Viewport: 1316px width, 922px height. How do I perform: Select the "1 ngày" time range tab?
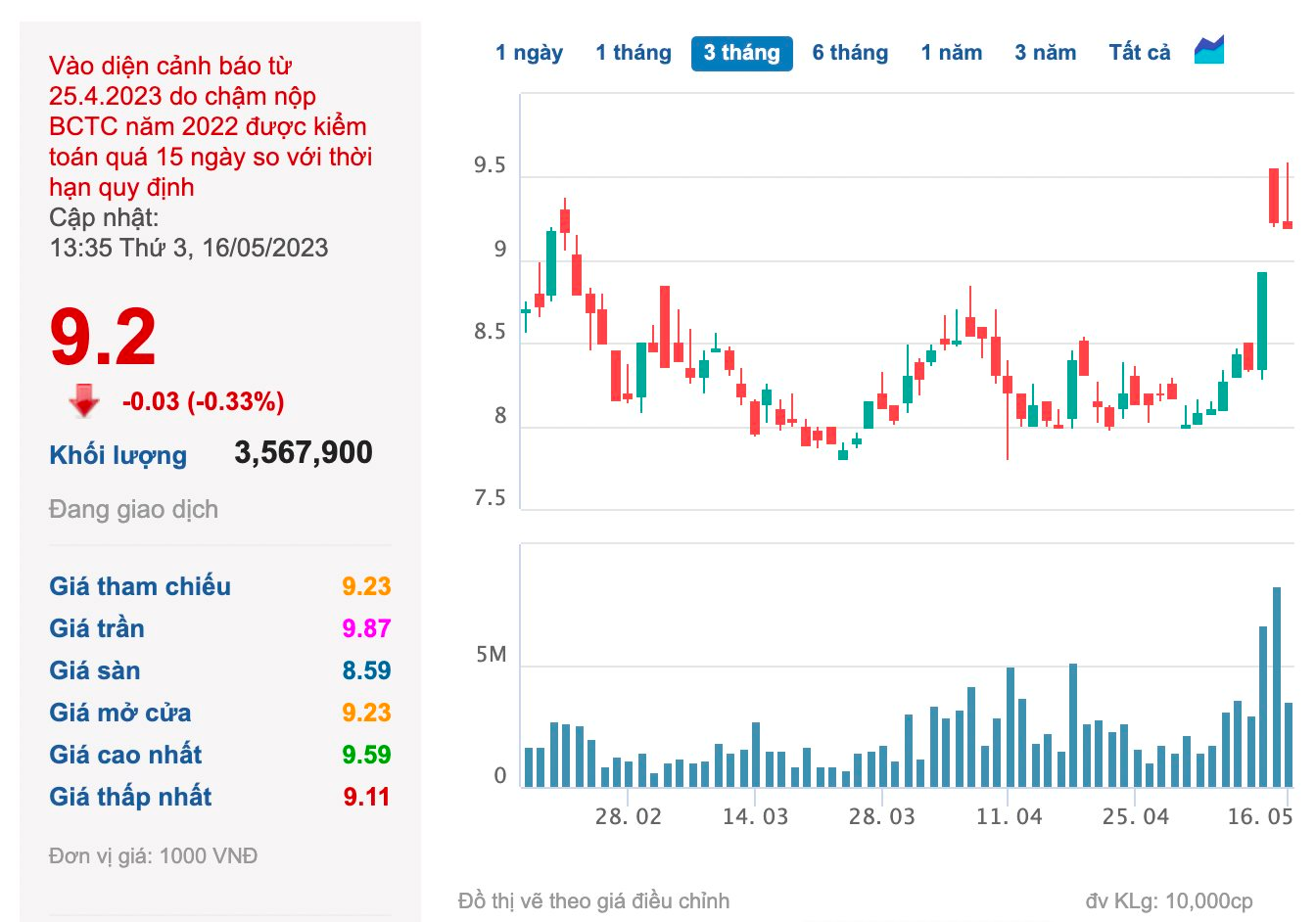529,53
